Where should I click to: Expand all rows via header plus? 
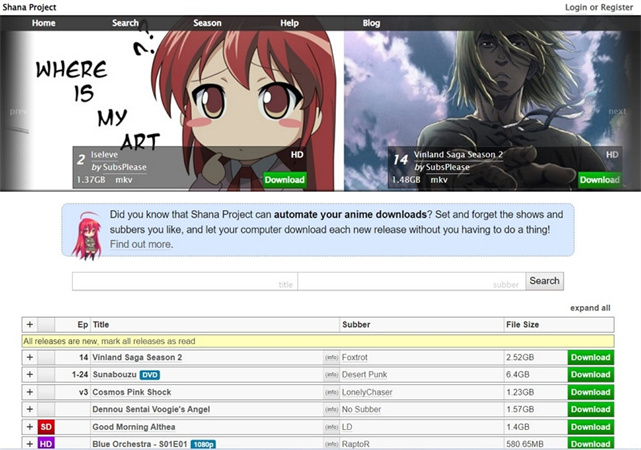coord(29,325)
